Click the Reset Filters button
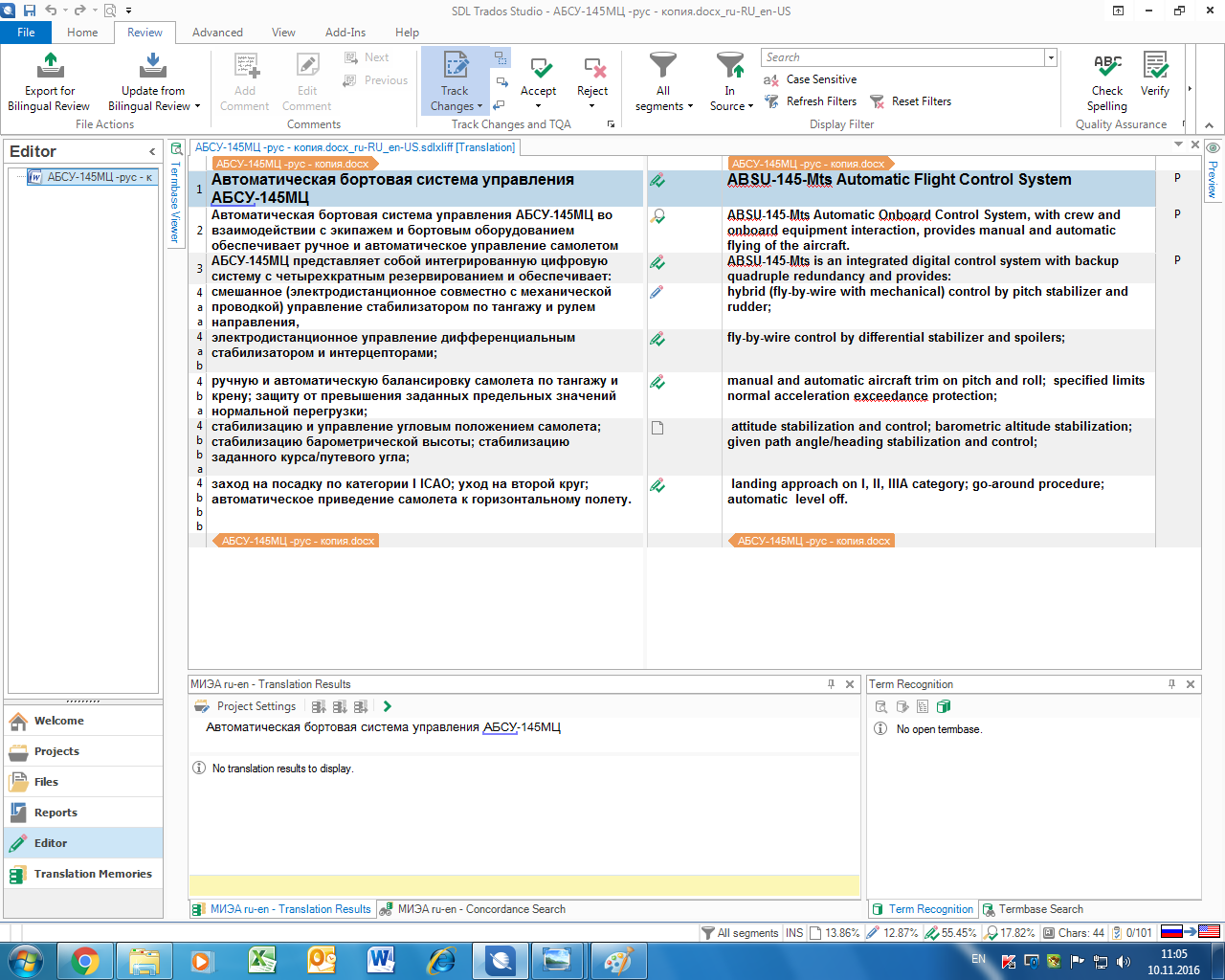Image resolution: width=1225 pixels, height=980 pixels. (x=910, y=101)
